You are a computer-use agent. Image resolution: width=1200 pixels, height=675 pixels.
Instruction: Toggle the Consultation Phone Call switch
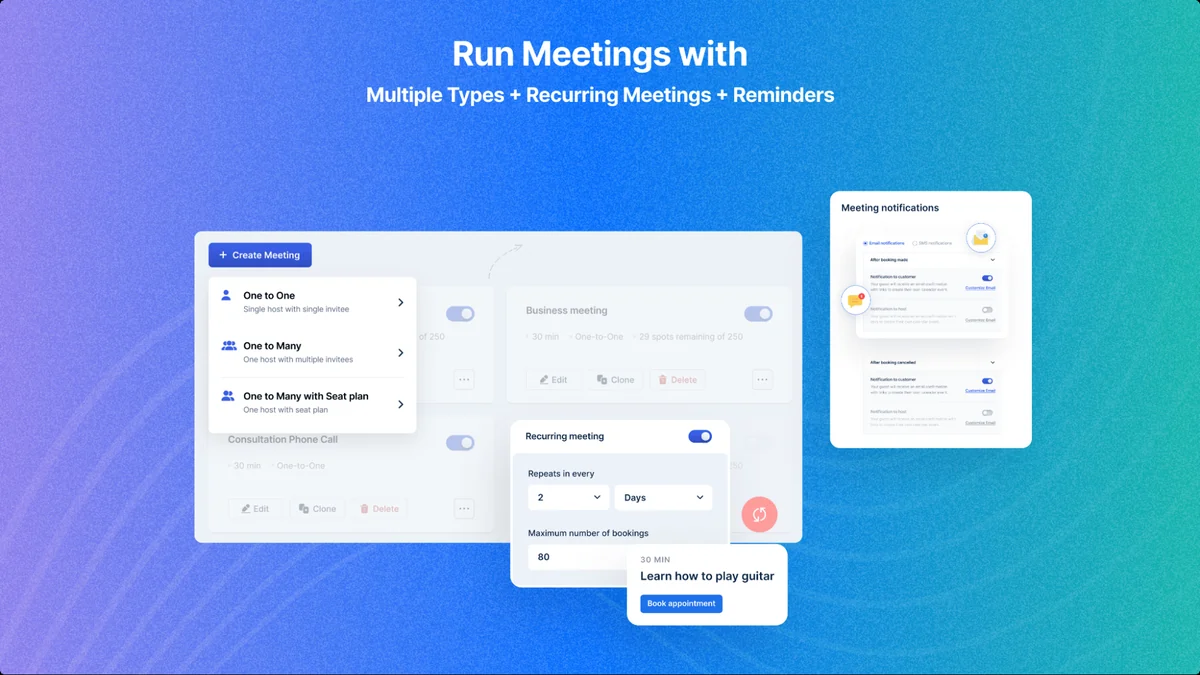click(x=460, y=443)
